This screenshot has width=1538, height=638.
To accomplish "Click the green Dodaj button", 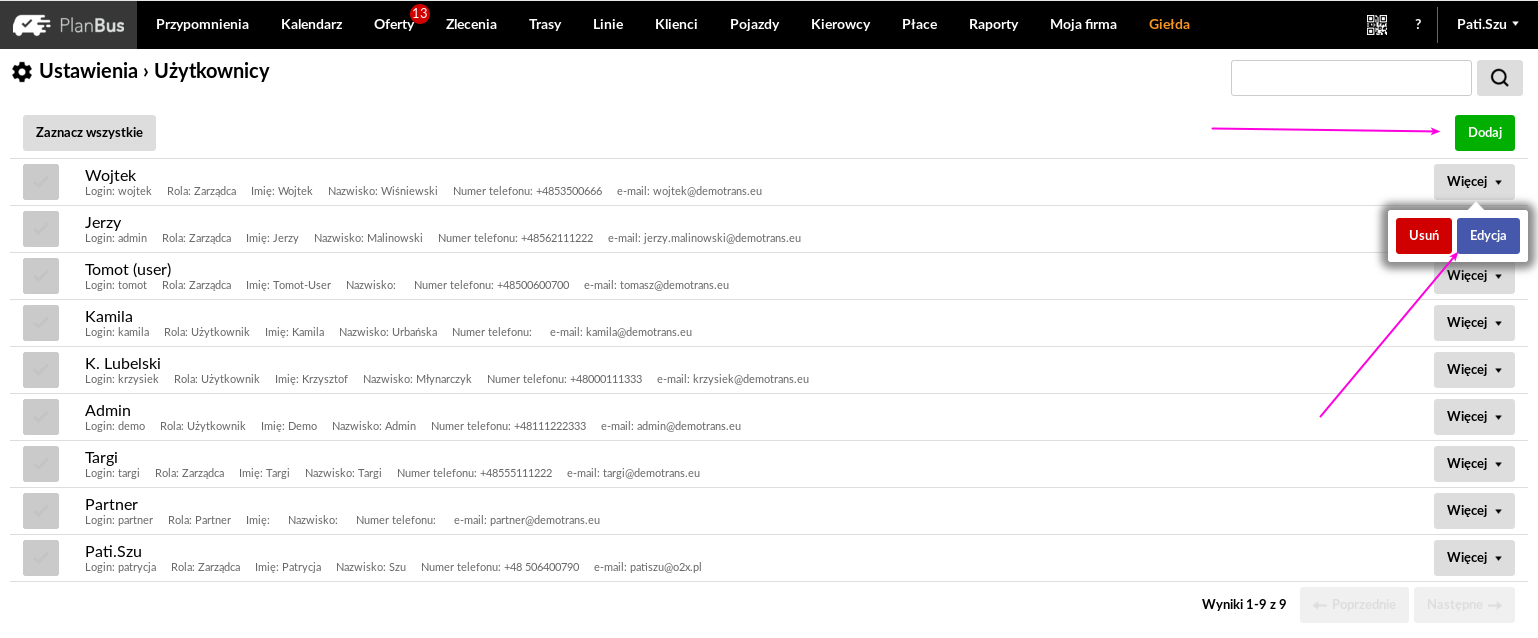I will (1485, 133).
